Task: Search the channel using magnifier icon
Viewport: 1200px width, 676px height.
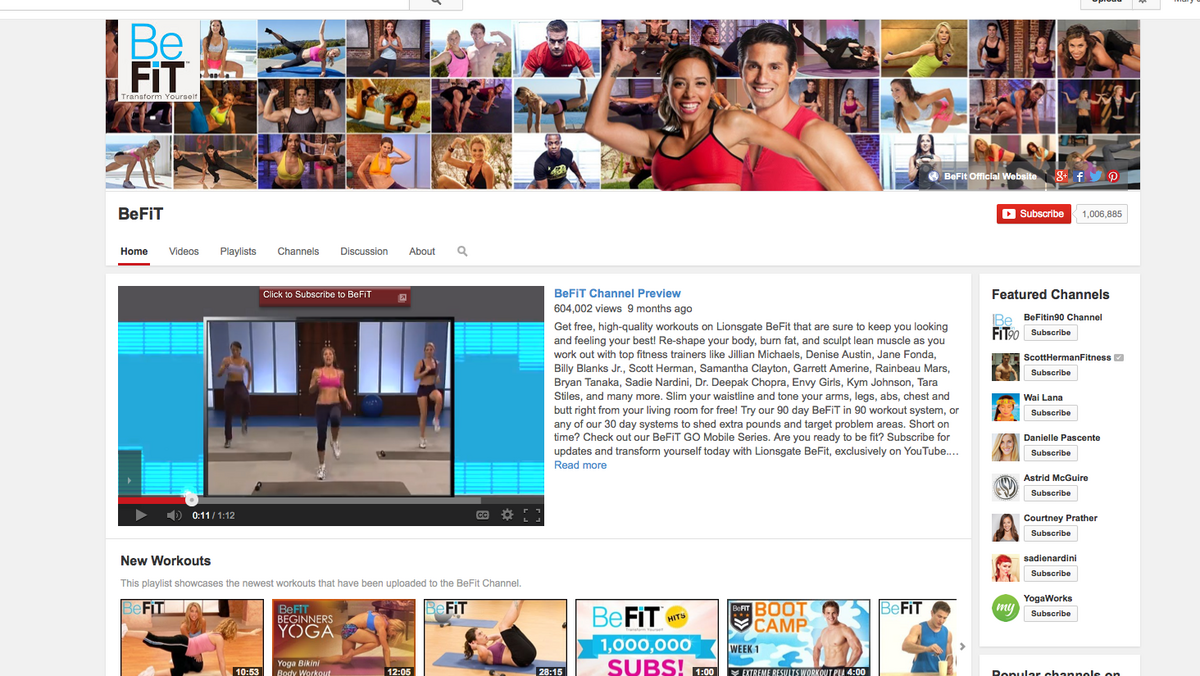Action: click(462, 252)
